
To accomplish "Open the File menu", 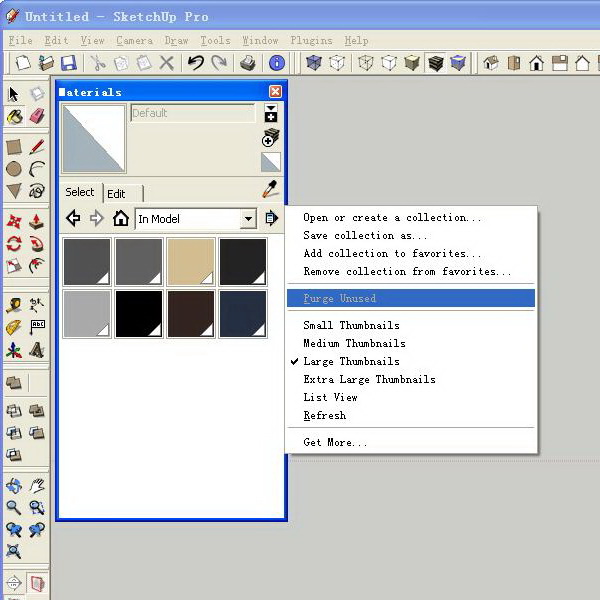I will [x=20, y=40].
